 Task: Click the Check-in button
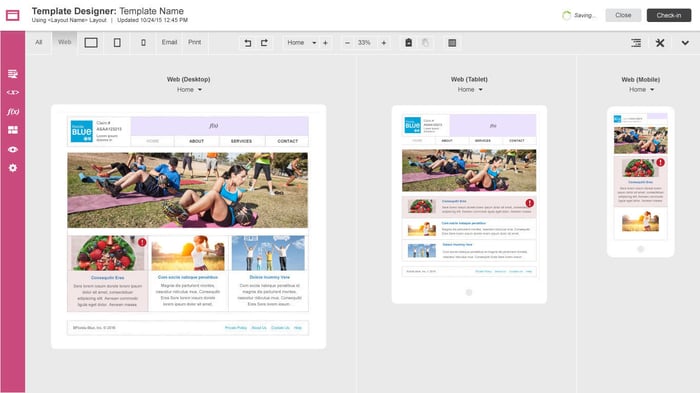tap(669, 15)
